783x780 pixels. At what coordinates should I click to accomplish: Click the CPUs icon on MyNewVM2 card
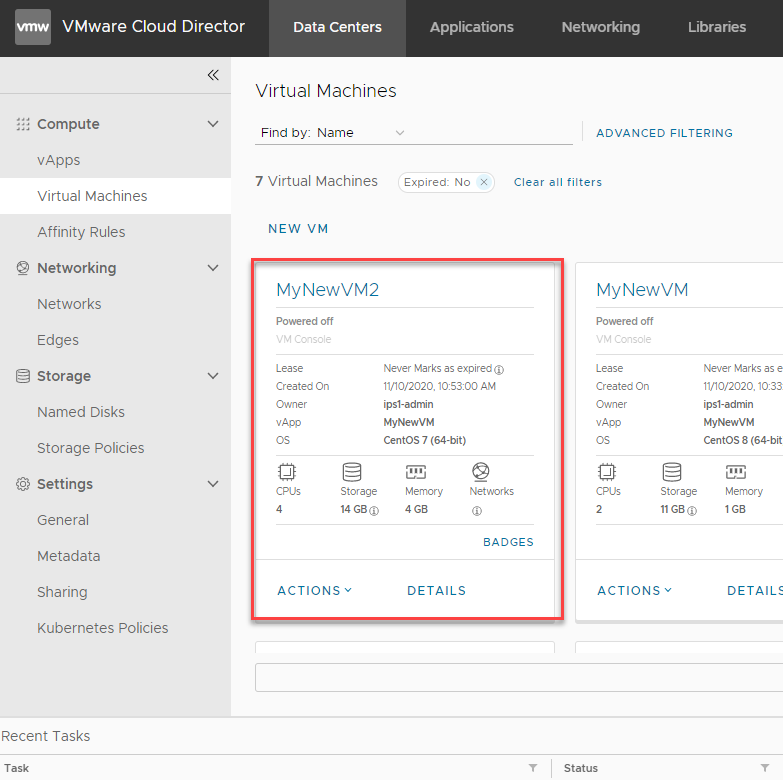[x=287, y=471]
